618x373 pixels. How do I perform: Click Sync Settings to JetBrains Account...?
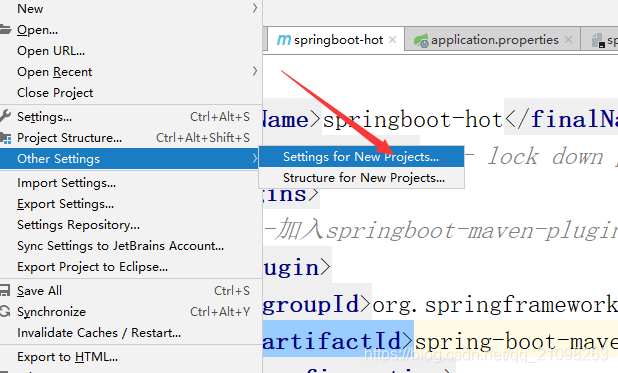[x=130, y=246]
